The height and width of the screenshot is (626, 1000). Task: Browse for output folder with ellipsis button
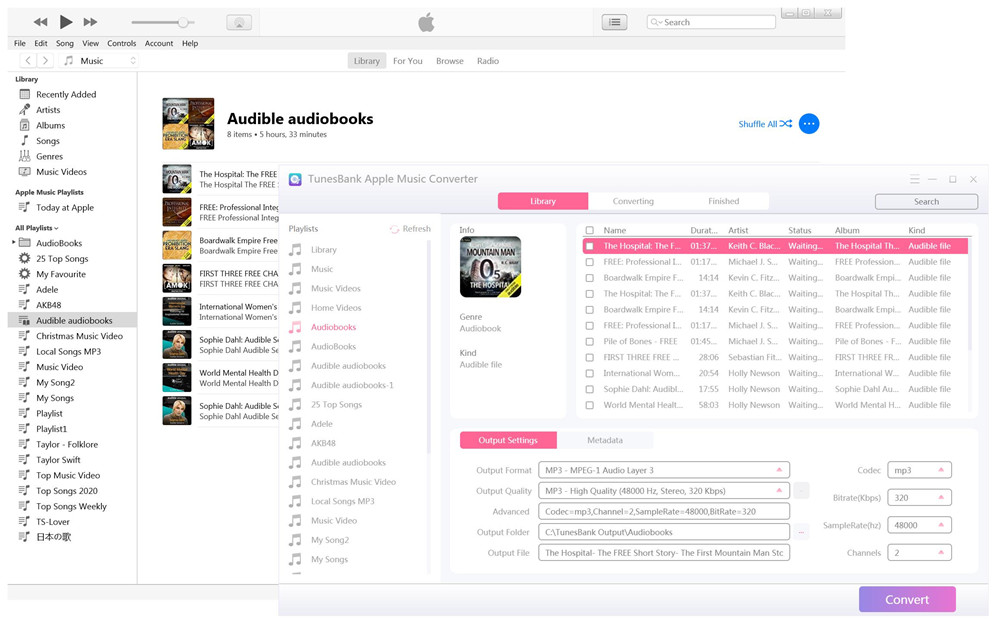click(801, 532)
